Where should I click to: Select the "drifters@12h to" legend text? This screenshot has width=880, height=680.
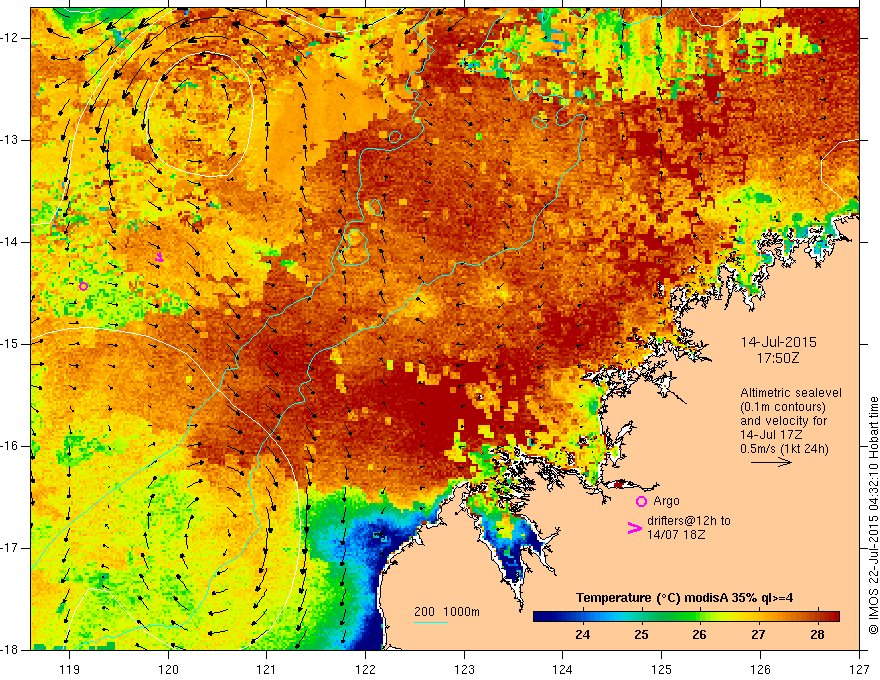[689, 521]
